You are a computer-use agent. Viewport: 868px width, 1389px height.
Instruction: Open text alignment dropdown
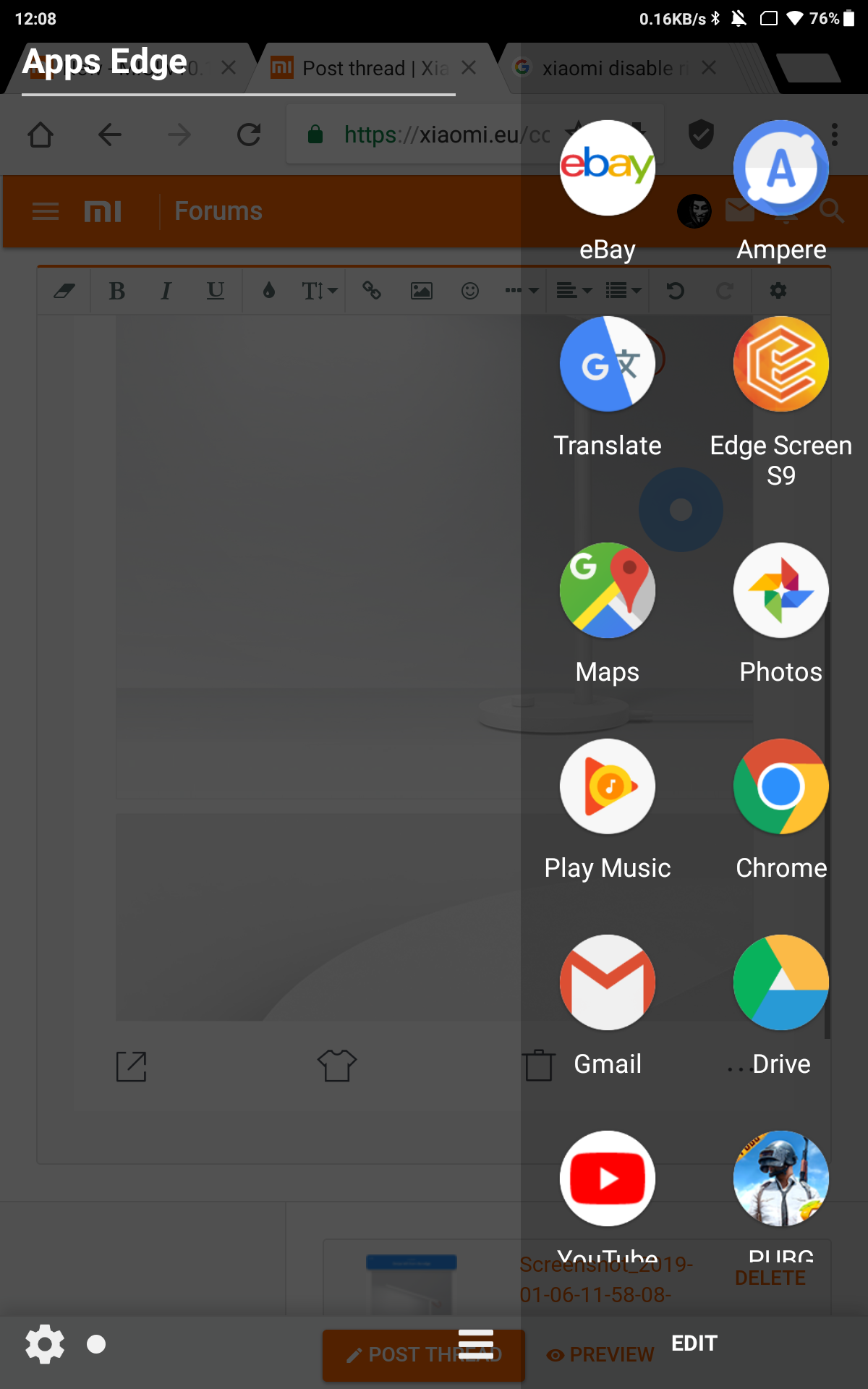coord(574,291)
